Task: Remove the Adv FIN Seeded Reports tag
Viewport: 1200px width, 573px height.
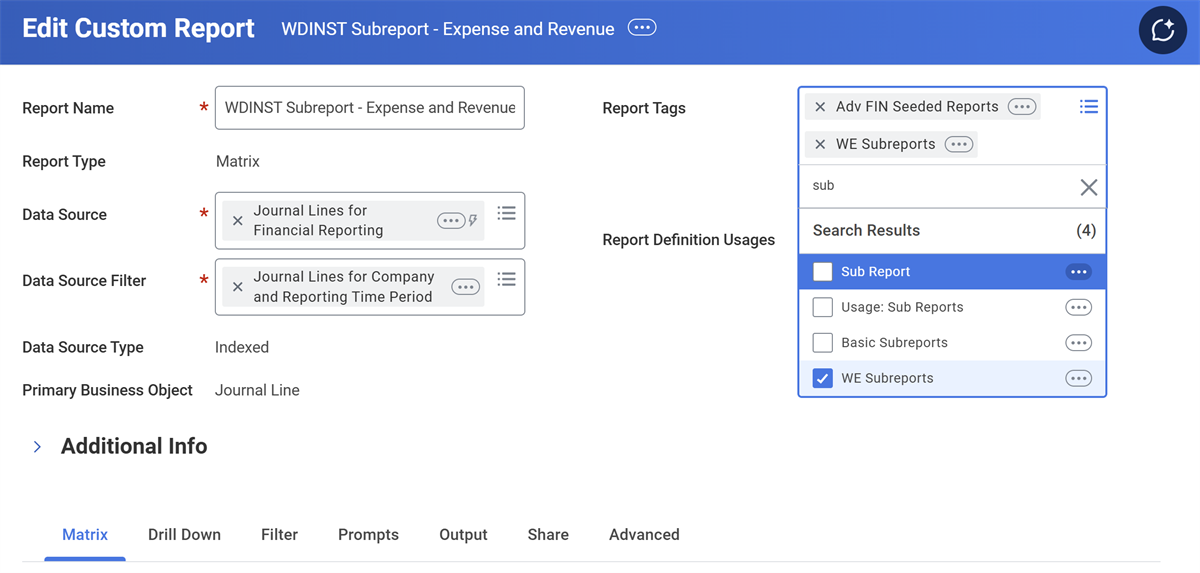Action: pos(820,107)
